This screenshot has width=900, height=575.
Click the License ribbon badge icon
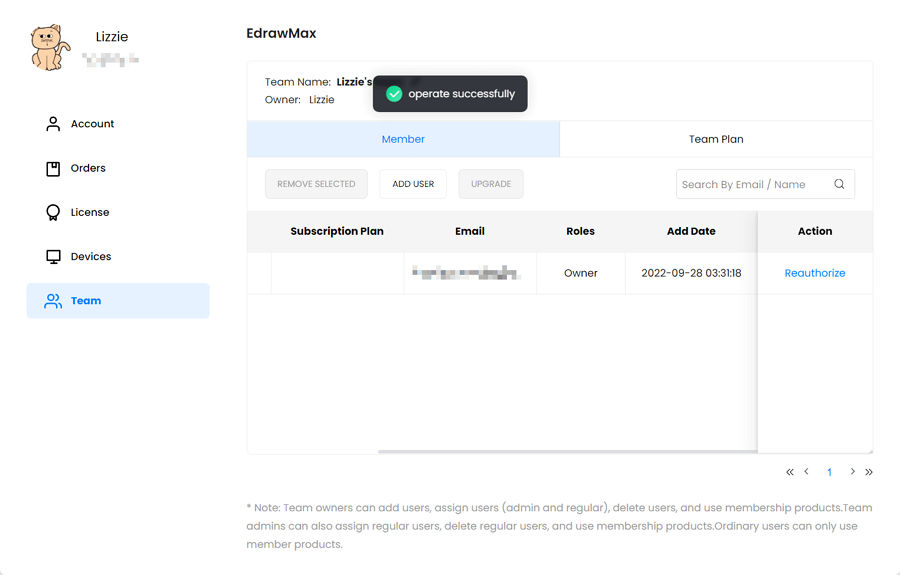(x=53, y=212)
